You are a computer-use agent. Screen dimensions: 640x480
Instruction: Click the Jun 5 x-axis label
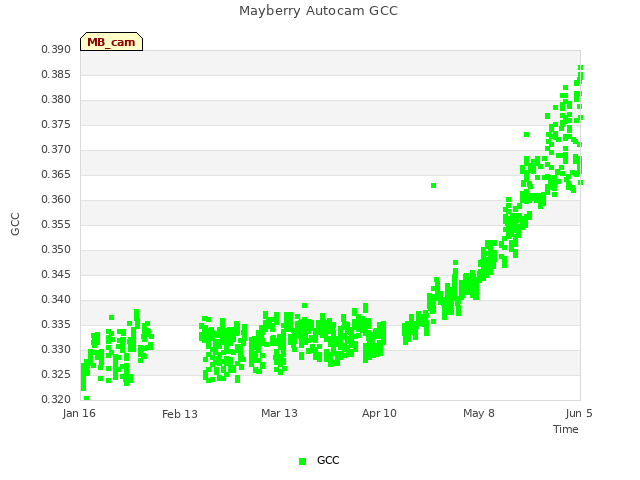[x=579, y=413]
